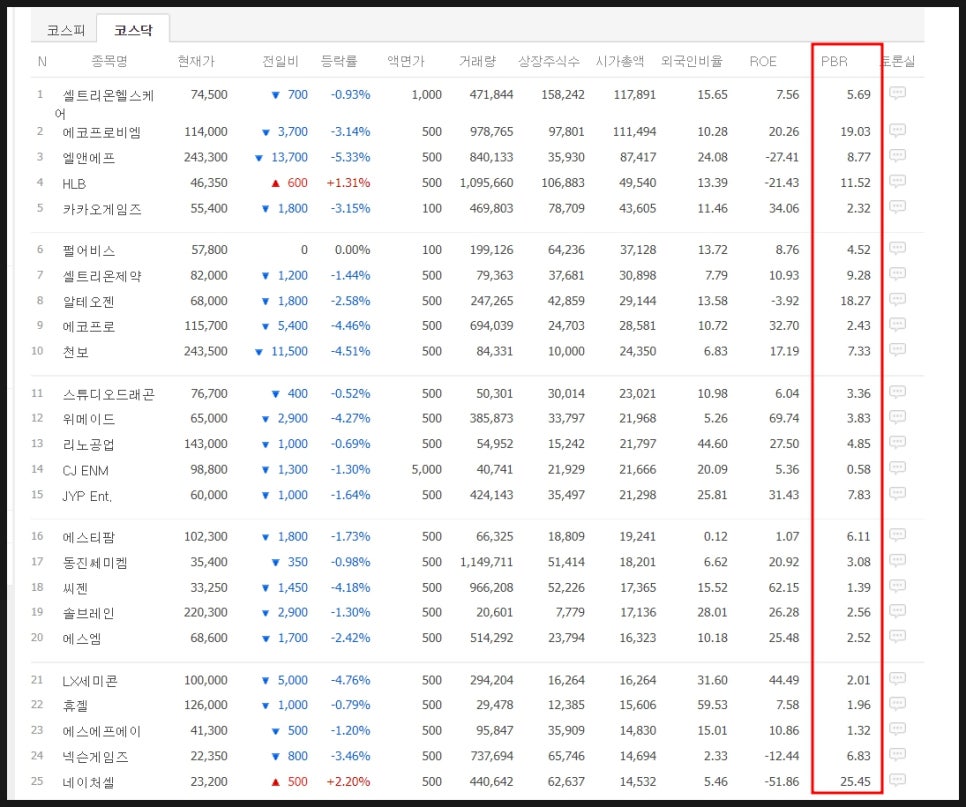Click the ROE column header
The height and width of the screenshot is (807, 966).
pyautogui.click(x=763, y=61)
